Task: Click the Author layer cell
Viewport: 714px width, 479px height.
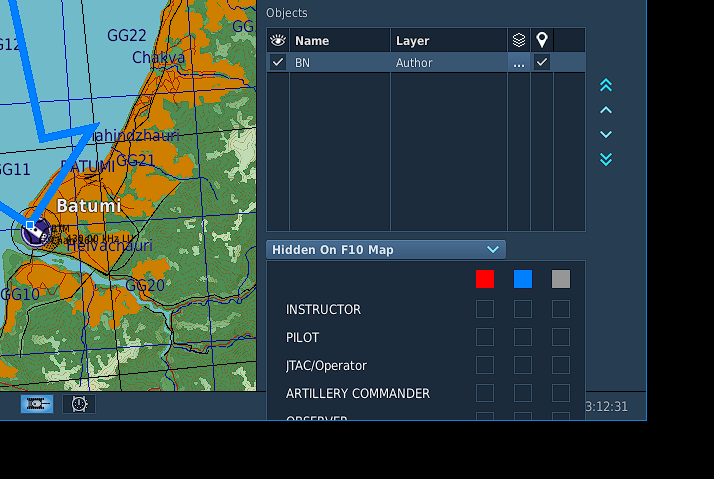Action: (x=449, y=62)
